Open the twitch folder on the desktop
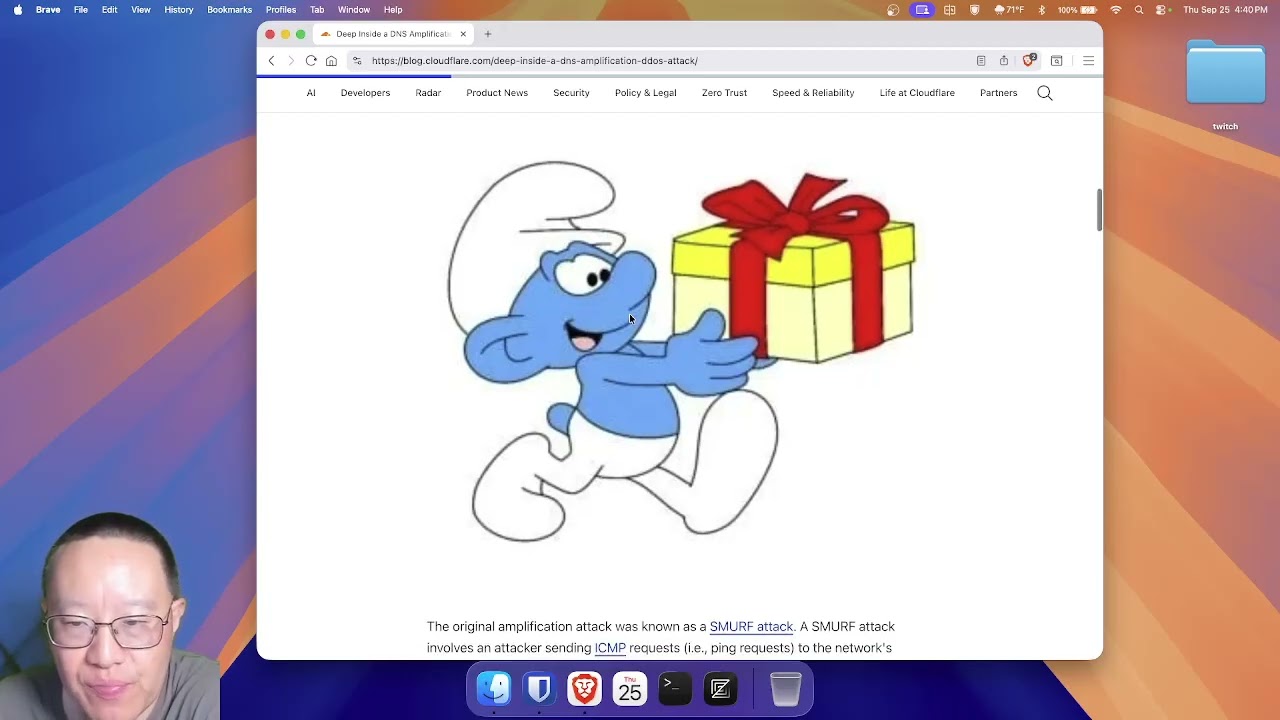Image resolution: width=1280 pixels, height=720 pixels. pyautogui.click(x=1225, y=85)
